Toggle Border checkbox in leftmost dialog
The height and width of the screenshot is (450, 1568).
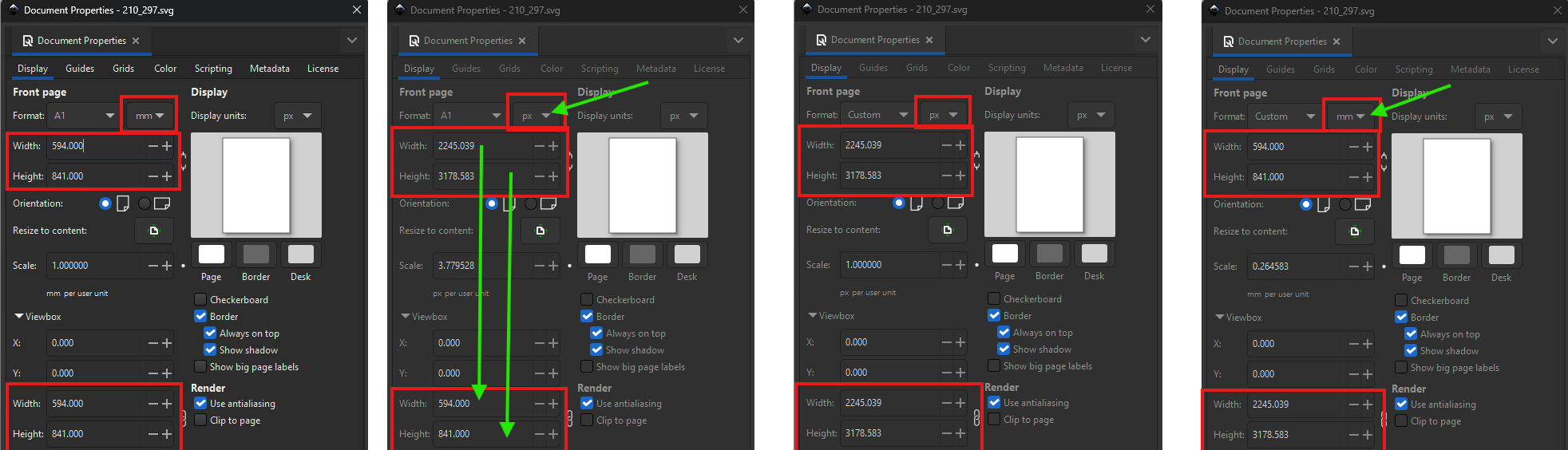200,317
